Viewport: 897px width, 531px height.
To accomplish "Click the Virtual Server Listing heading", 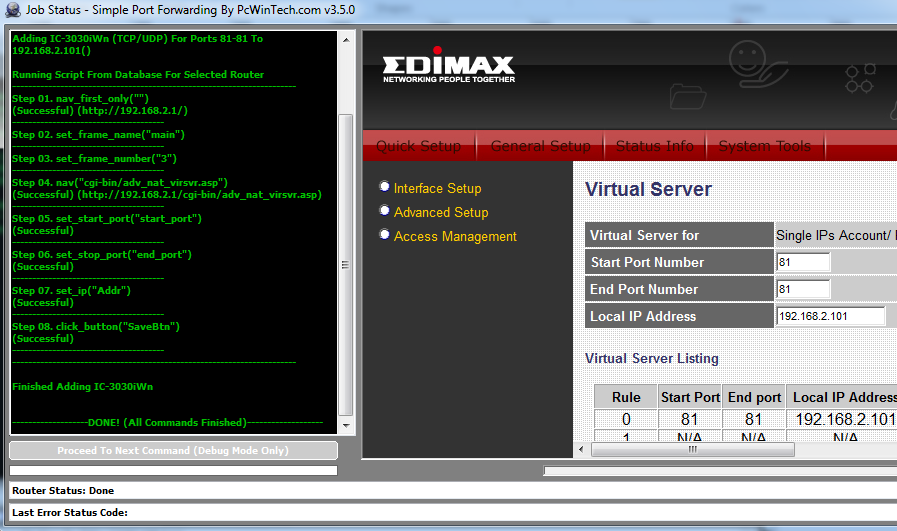I will point(652,358).
